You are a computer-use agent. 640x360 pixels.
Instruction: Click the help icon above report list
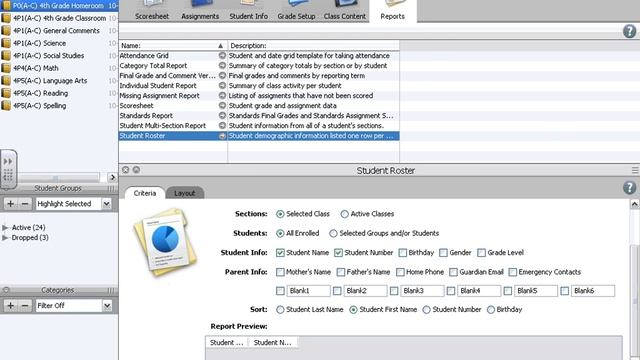pos(629,31)
